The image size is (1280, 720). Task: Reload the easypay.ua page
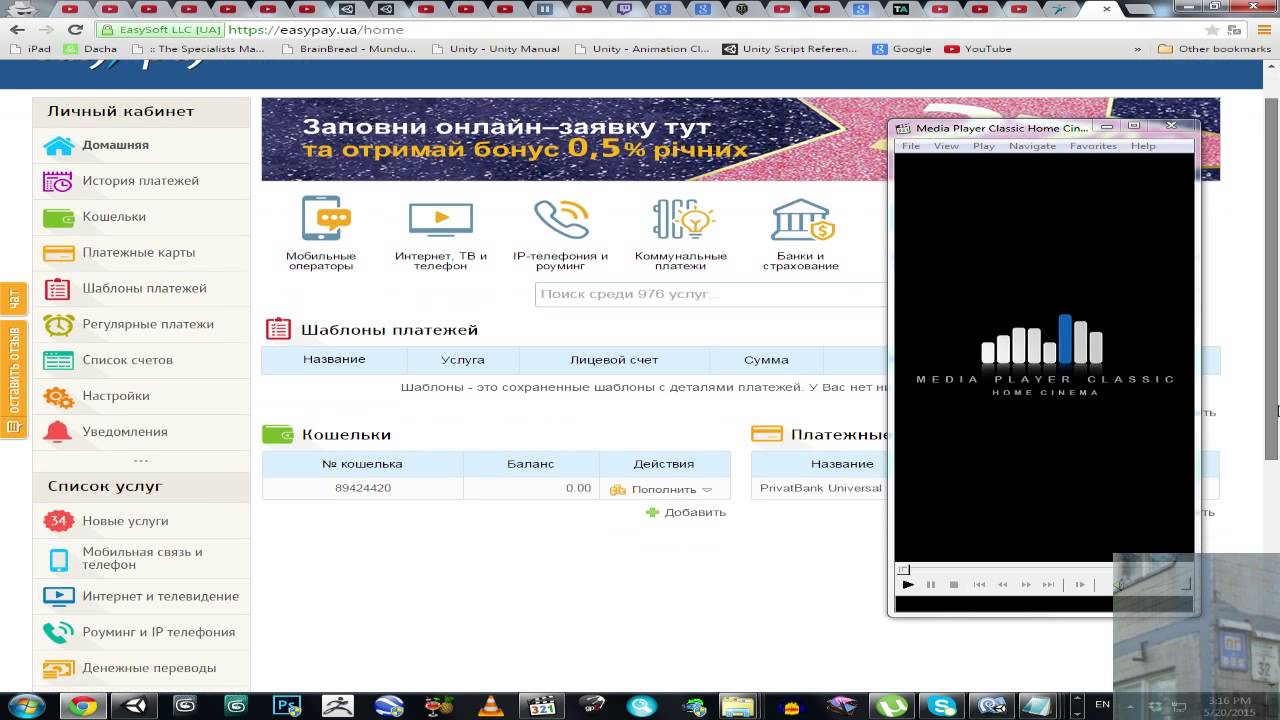point(77,30)
